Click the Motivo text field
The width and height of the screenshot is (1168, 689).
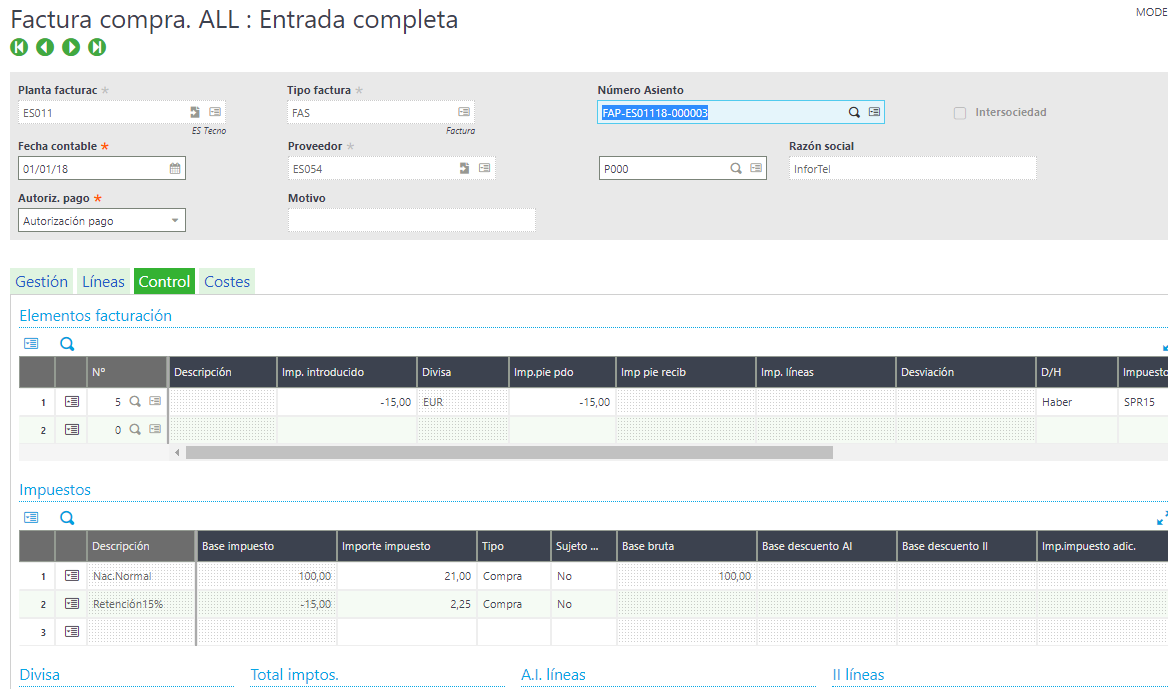[x=412, y=220]
